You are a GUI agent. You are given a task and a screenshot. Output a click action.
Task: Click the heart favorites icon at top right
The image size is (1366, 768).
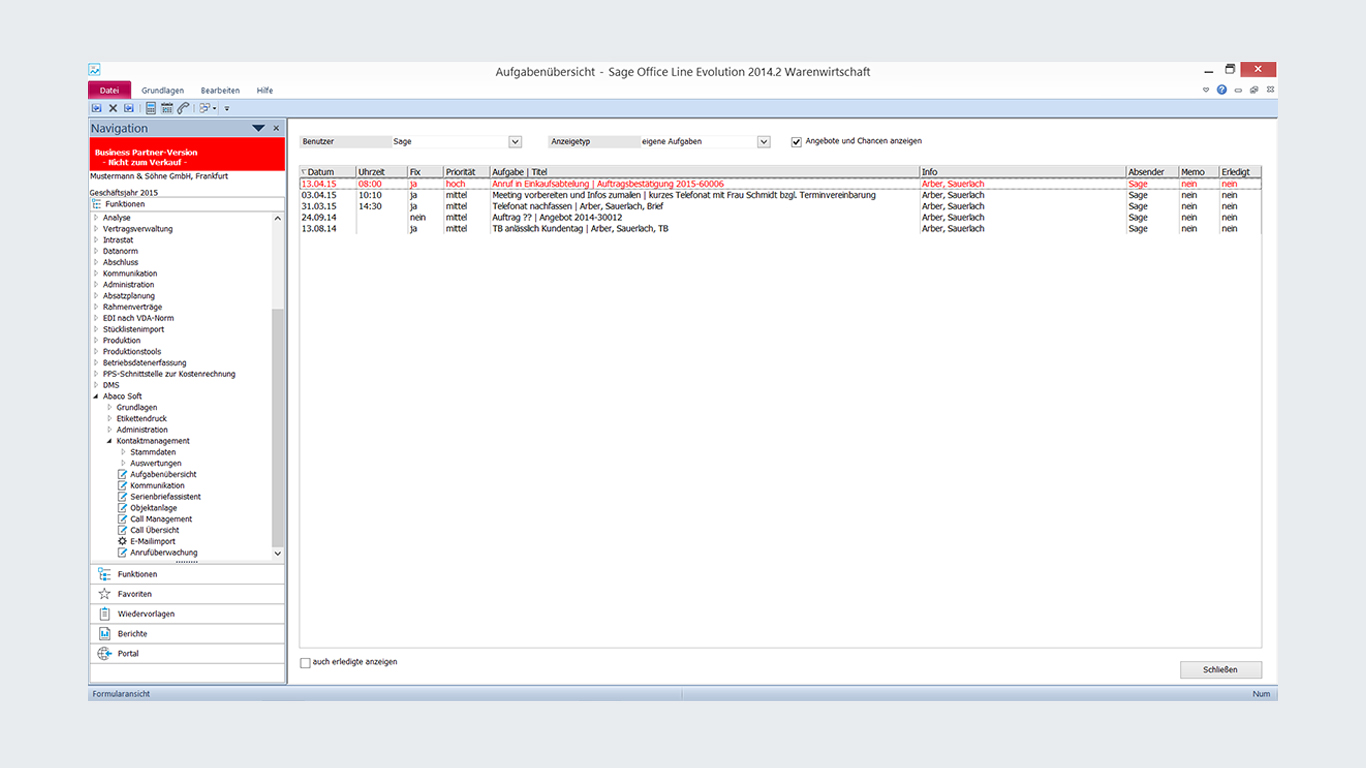pyautogui.click(x=1206, y=90)
